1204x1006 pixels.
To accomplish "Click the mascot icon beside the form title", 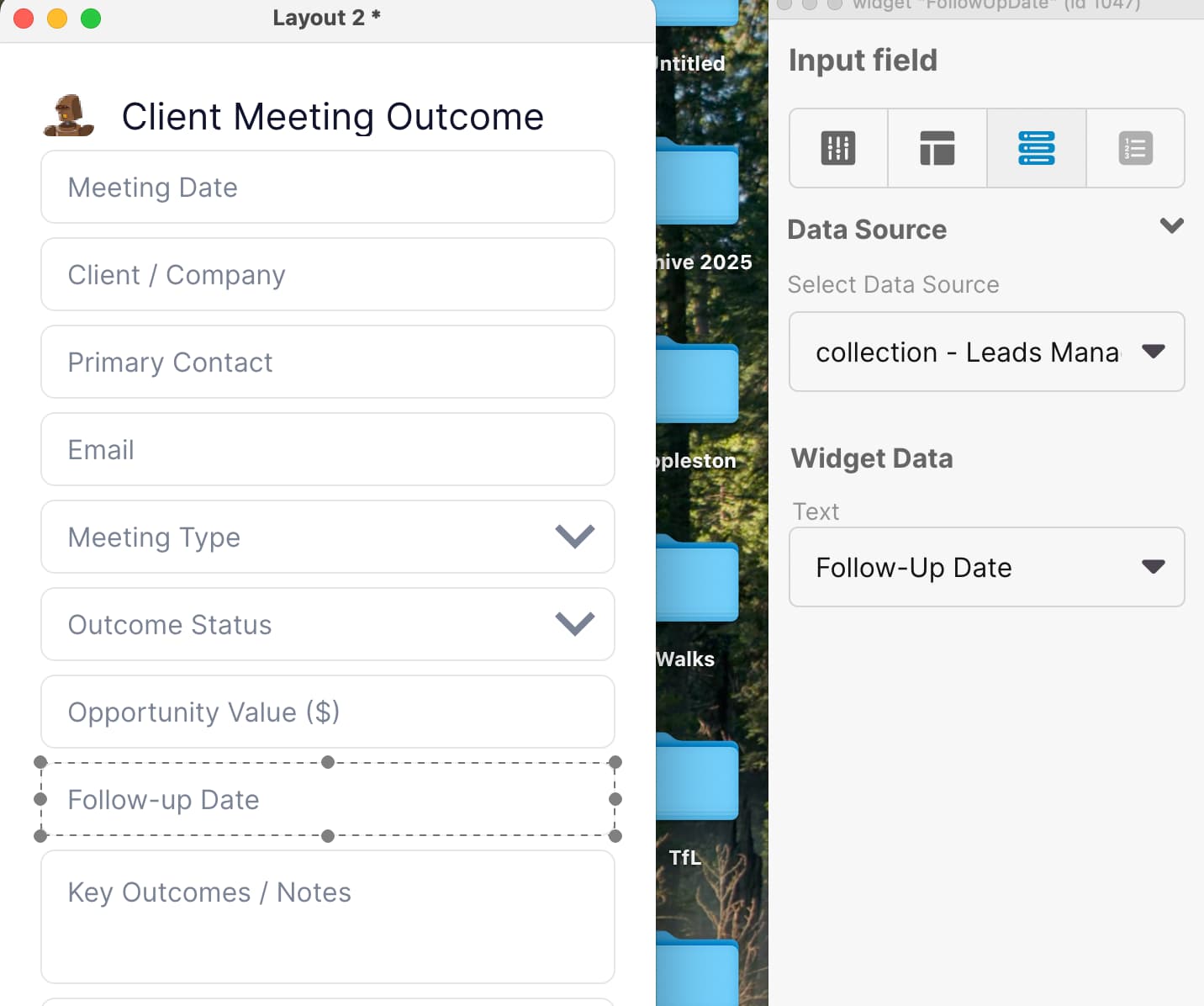I will [x=68, y=116].
